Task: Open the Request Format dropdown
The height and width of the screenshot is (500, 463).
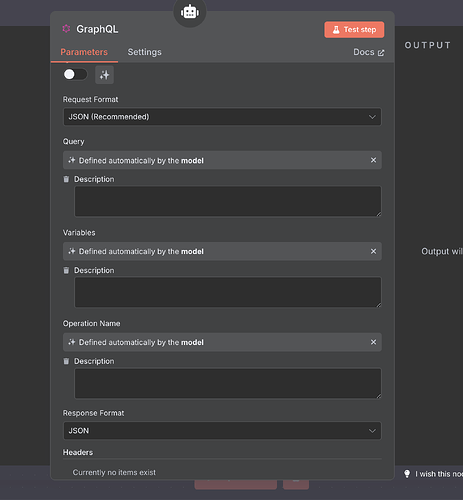Action: [x=222, y=117]
